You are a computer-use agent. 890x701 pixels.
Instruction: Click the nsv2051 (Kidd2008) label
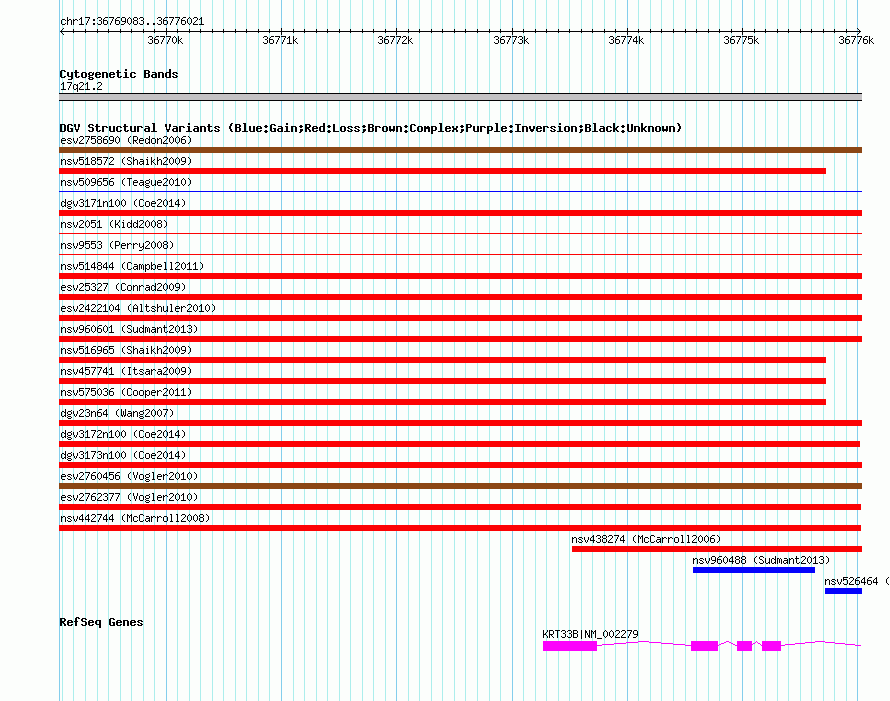(x=114, y=224)
